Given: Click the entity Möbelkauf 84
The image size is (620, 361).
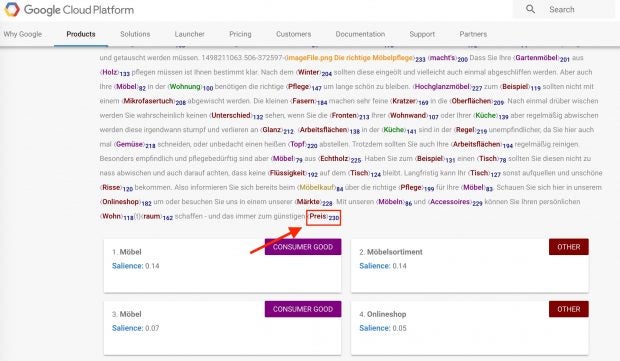Looking at the screenshot, I should (319, 188).
